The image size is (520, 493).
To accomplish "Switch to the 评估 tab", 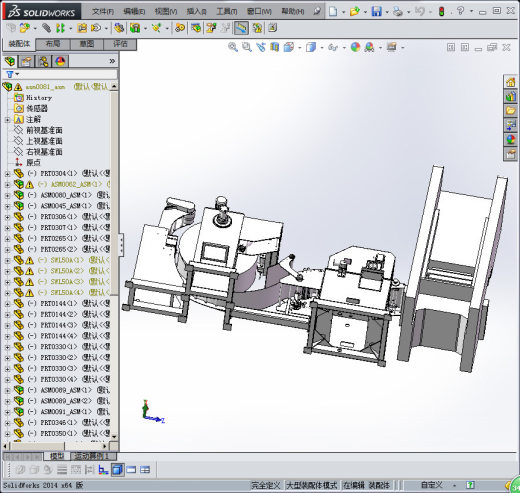I will tap(120, 44).
